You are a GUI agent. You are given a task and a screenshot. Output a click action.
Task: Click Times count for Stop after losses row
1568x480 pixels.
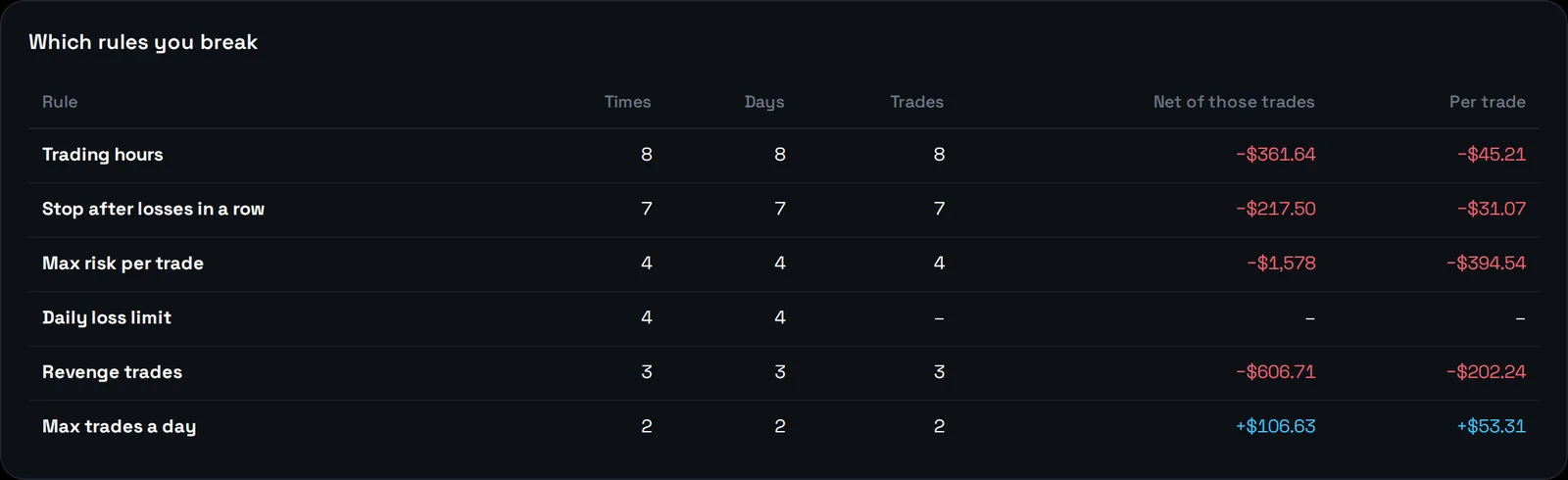(646, 209)
